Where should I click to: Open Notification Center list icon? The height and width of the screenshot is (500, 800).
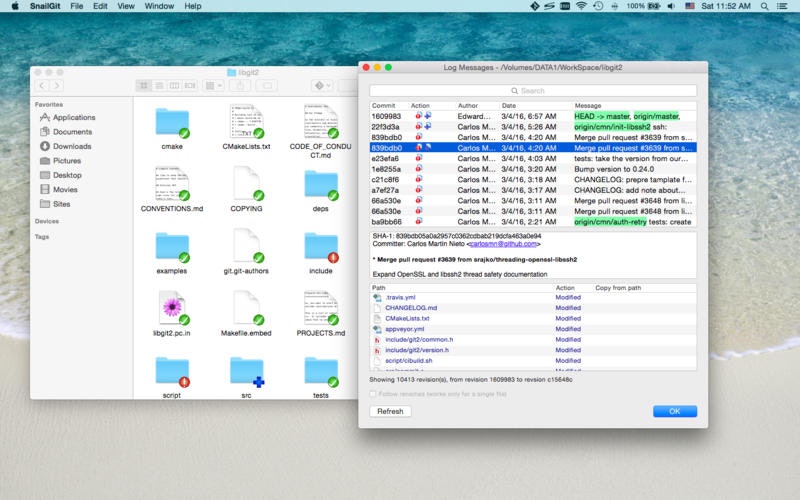click(782, 6)
